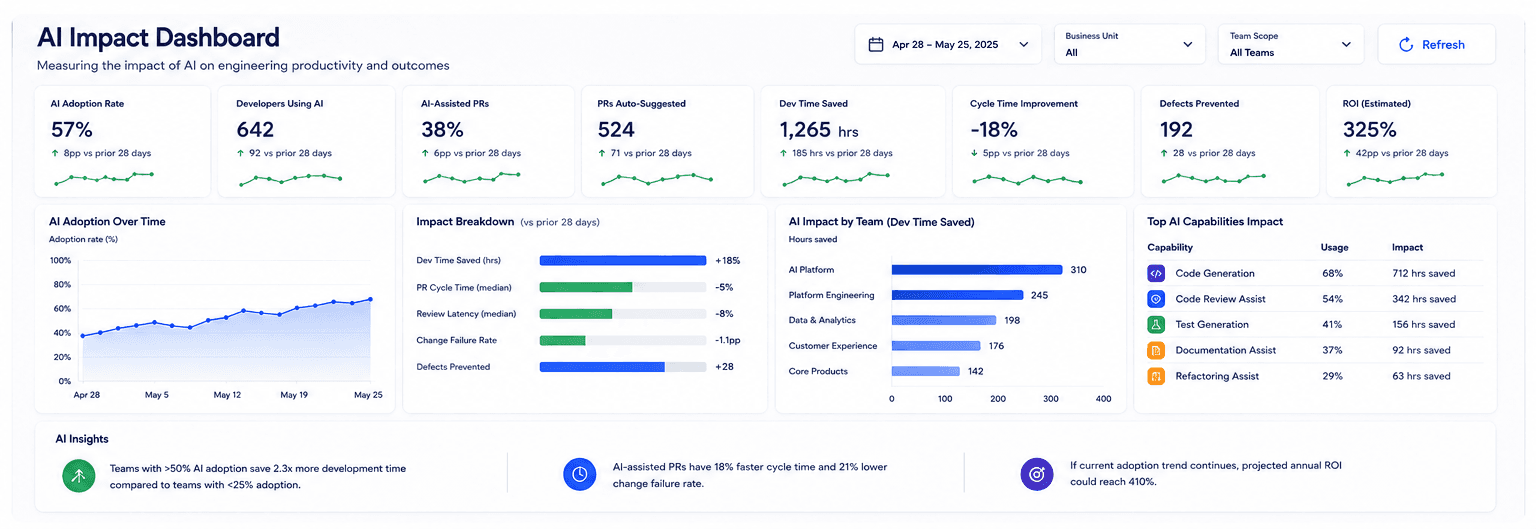Click the Defects Prevented breakdown bar
Screen dimensions: 1536x529
623,367
